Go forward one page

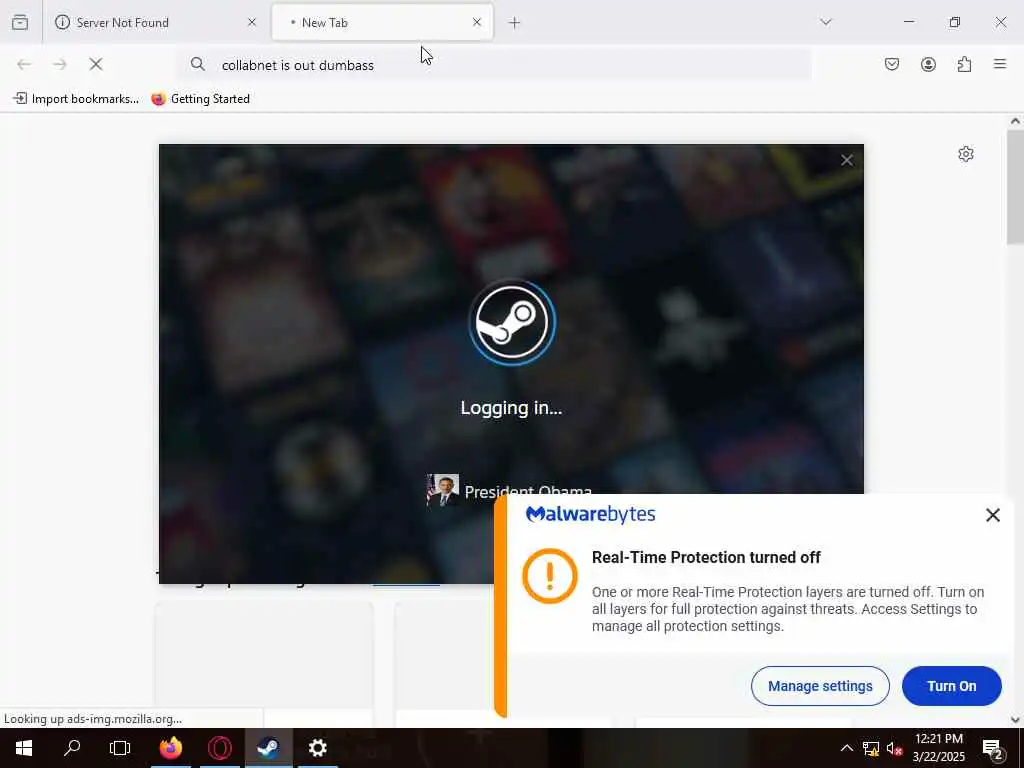click(60, 64)
